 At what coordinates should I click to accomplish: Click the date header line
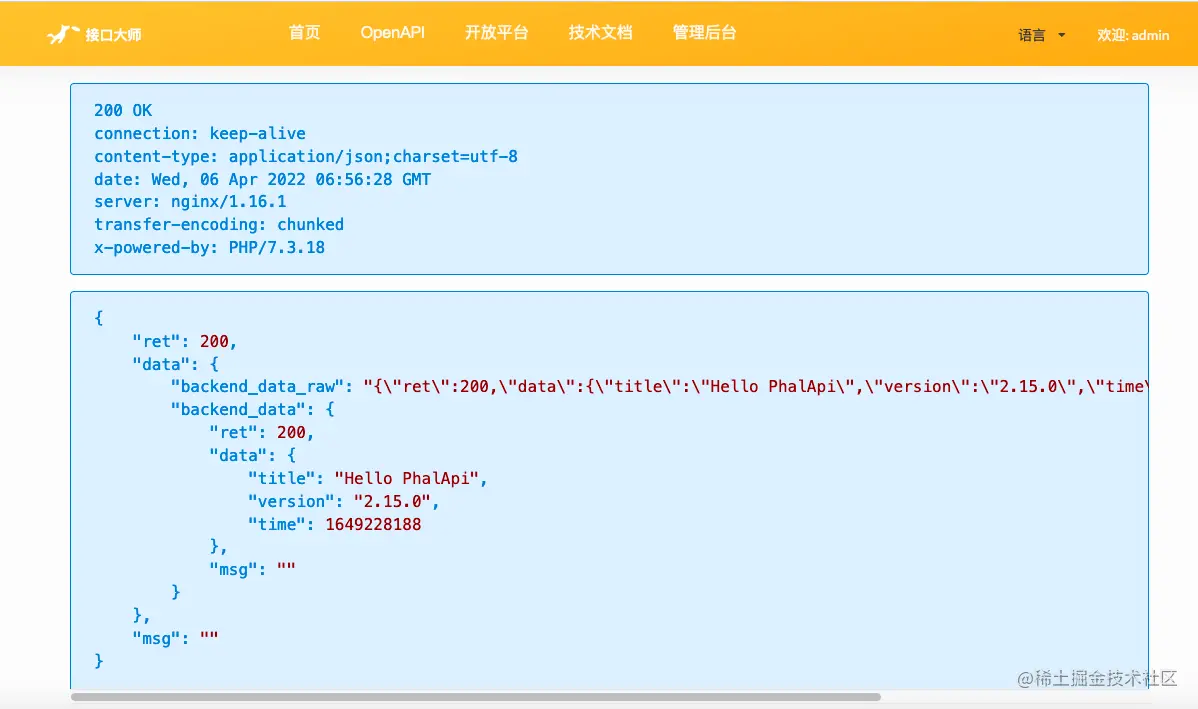(262, 179)
